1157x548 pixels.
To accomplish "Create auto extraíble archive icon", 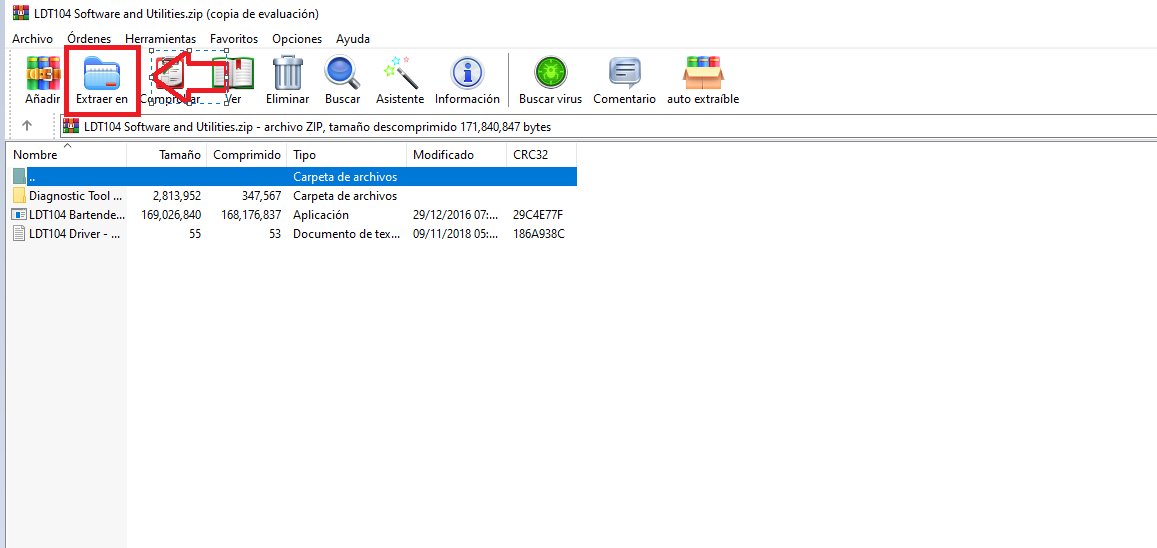I will [x=703, y=73].
